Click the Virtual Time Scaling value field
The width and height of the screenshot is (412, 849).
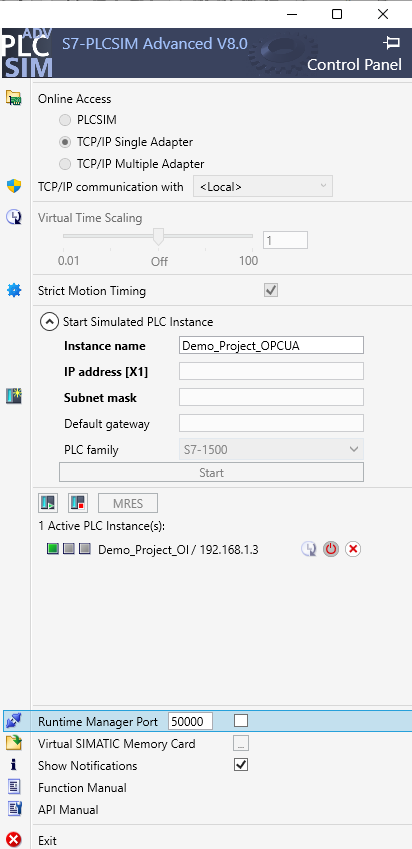285,240
